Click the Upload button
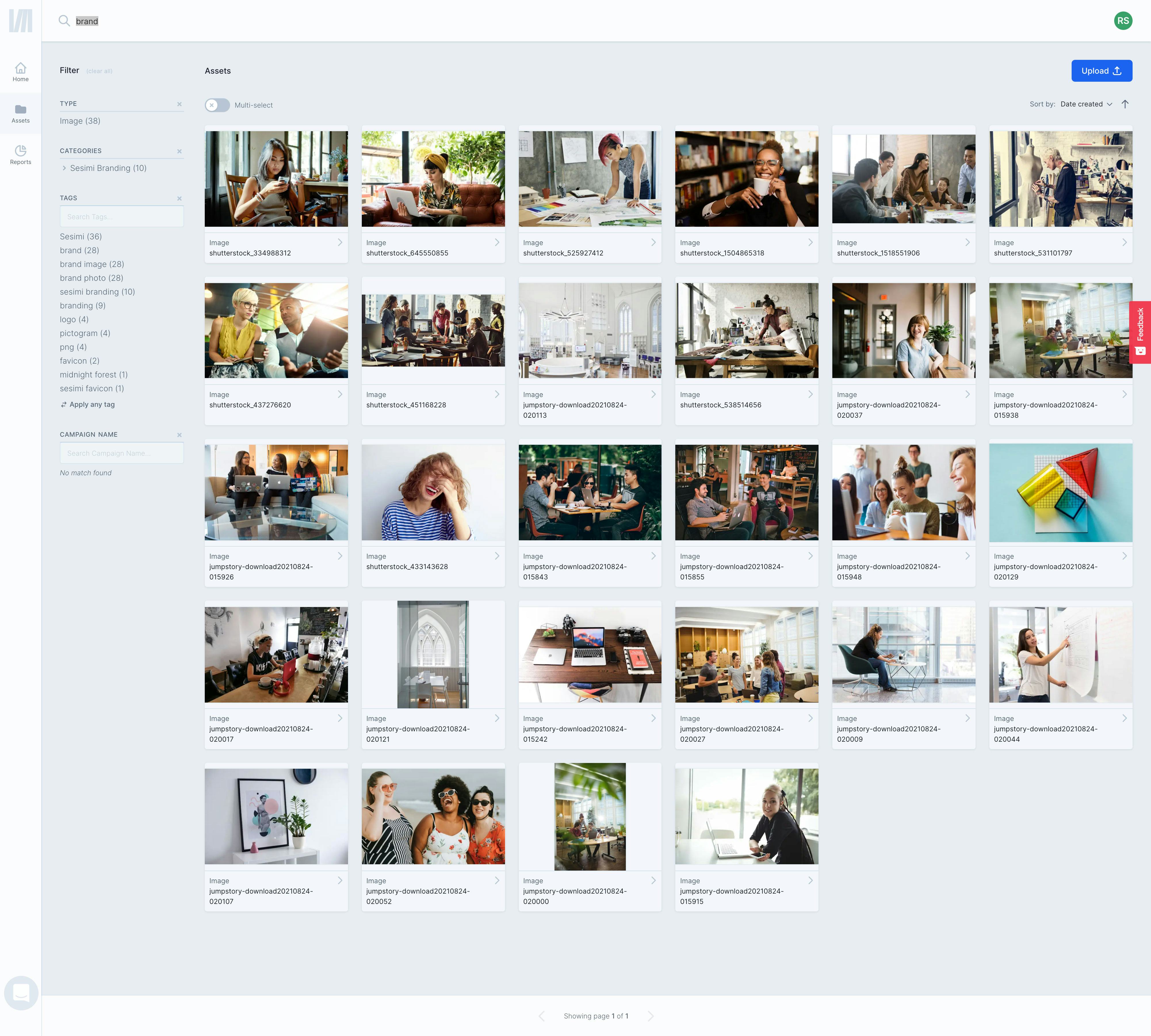This screenshot has width=1151, height=1036. 1101,70
